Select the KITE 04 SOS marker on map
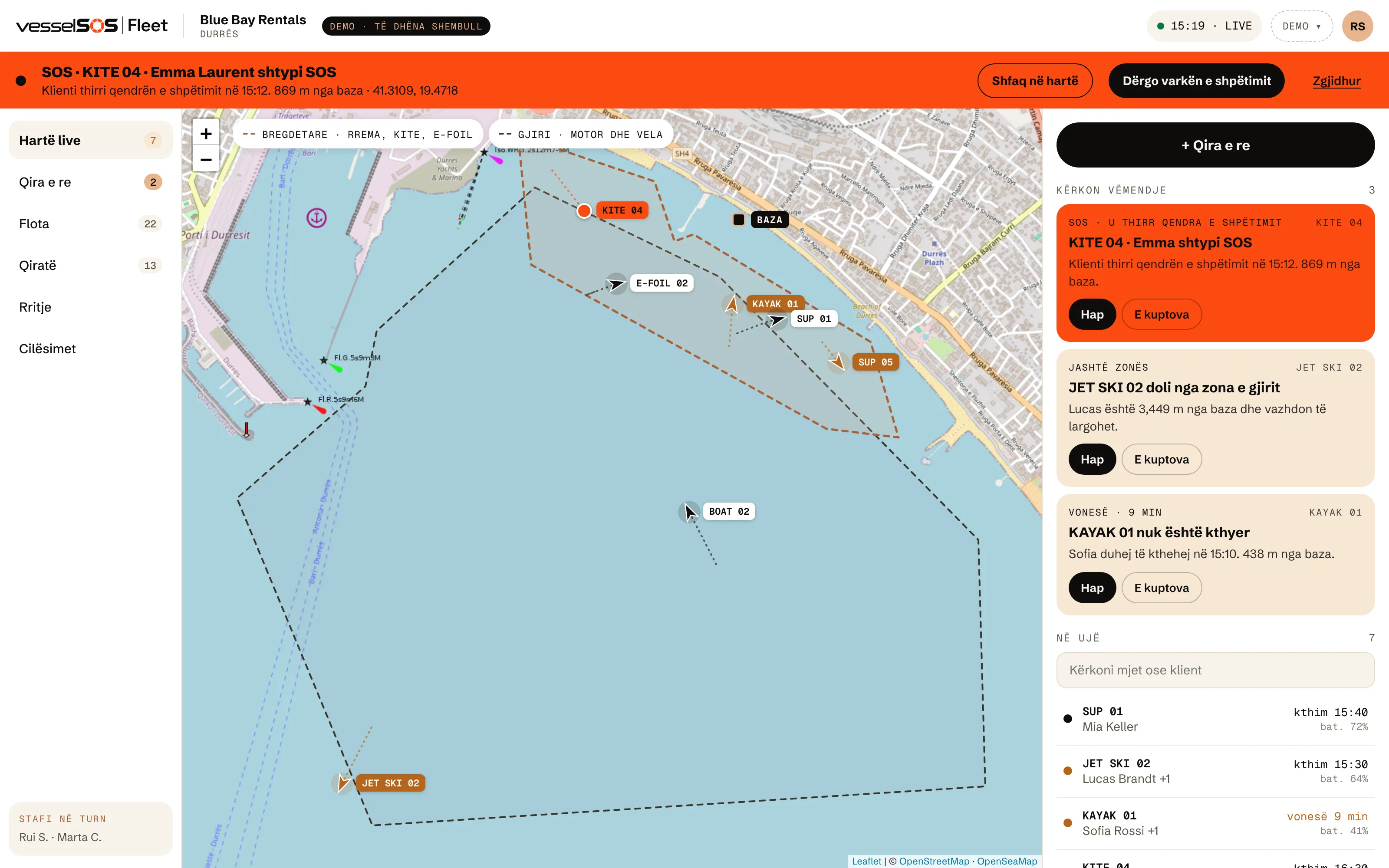 tap(584, 210)
